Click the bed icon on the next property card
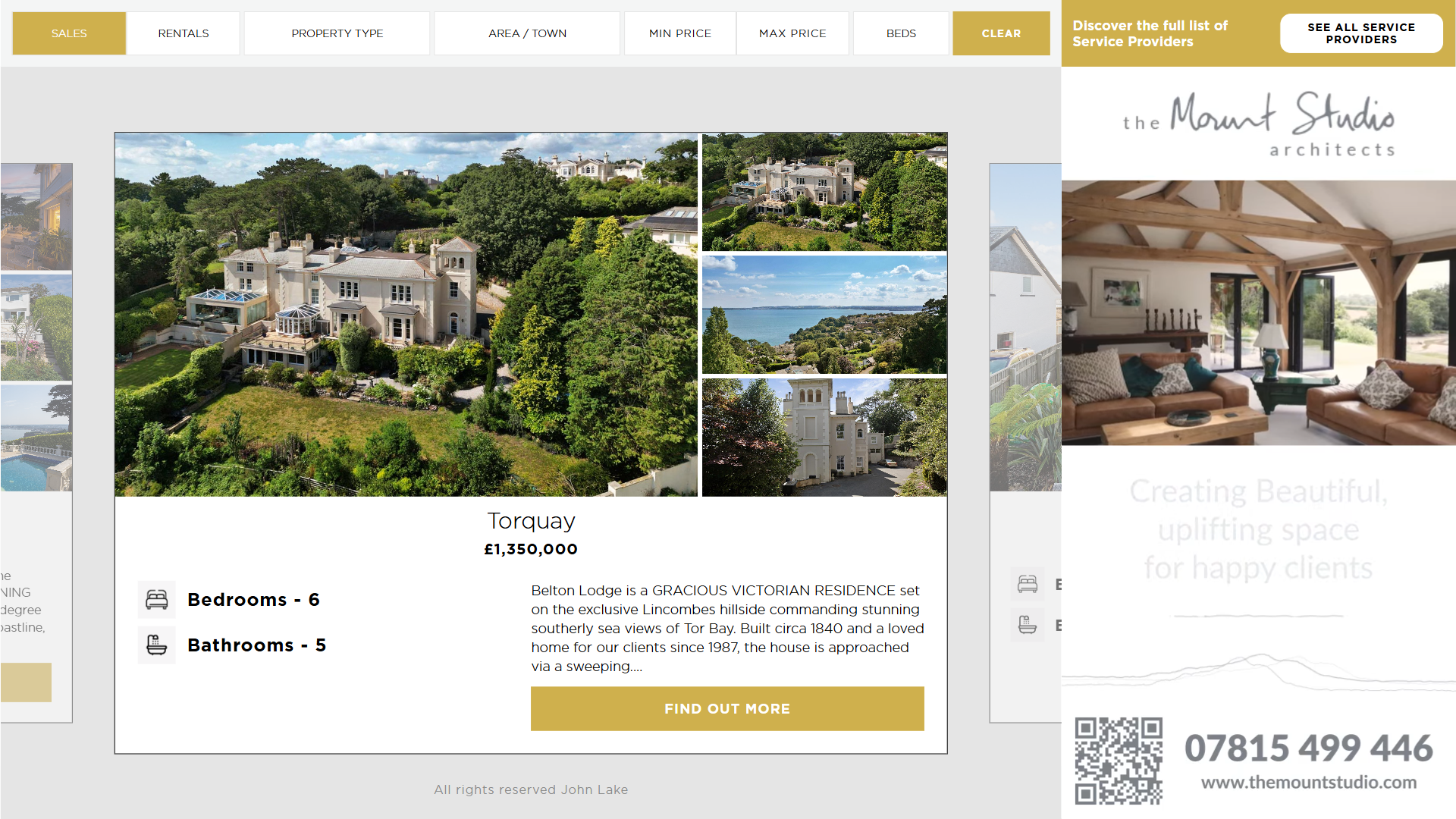 1028,584
